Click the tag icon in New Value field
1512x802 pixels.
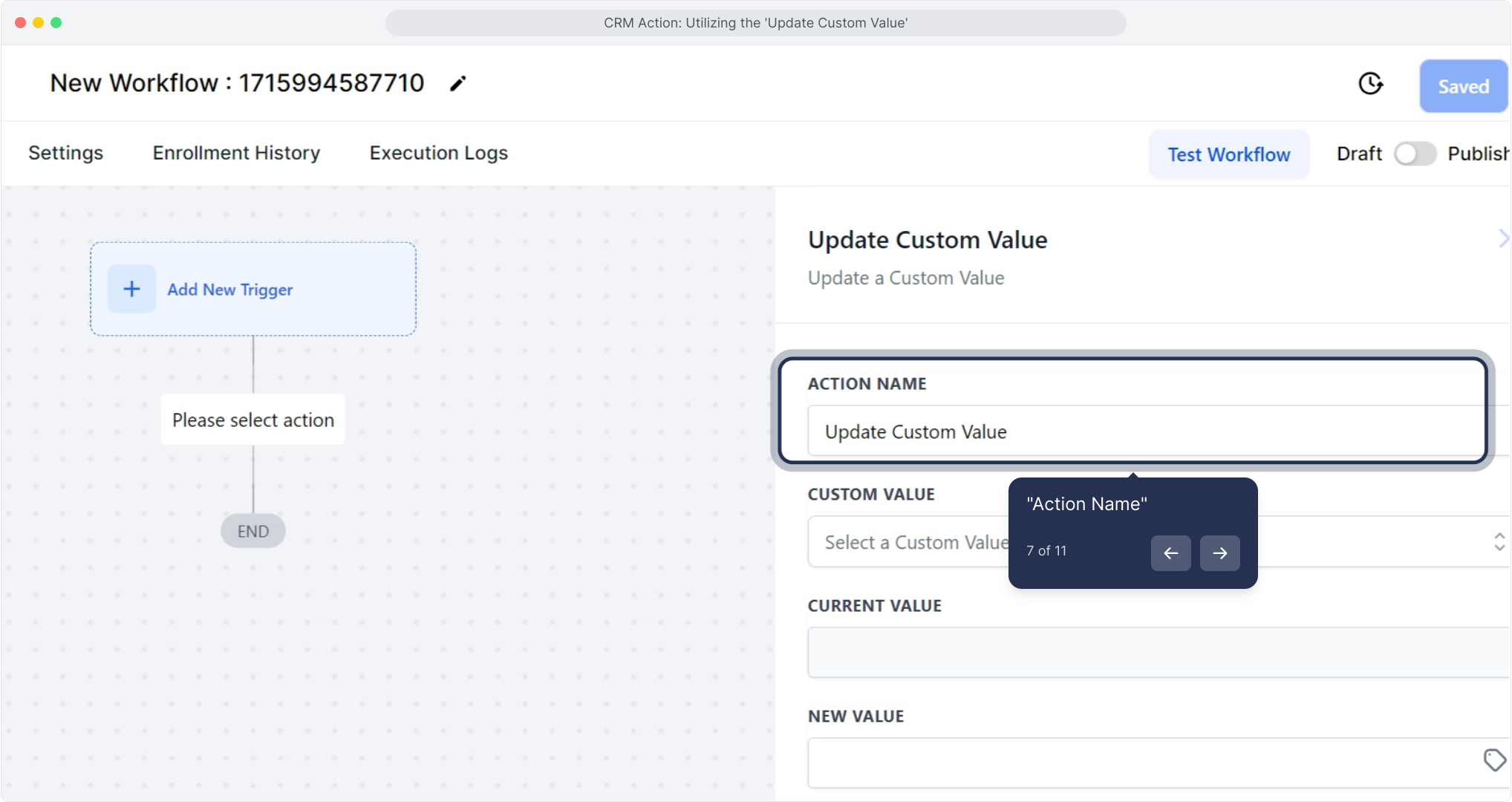pyautogui.click(x=1493, y=760)
